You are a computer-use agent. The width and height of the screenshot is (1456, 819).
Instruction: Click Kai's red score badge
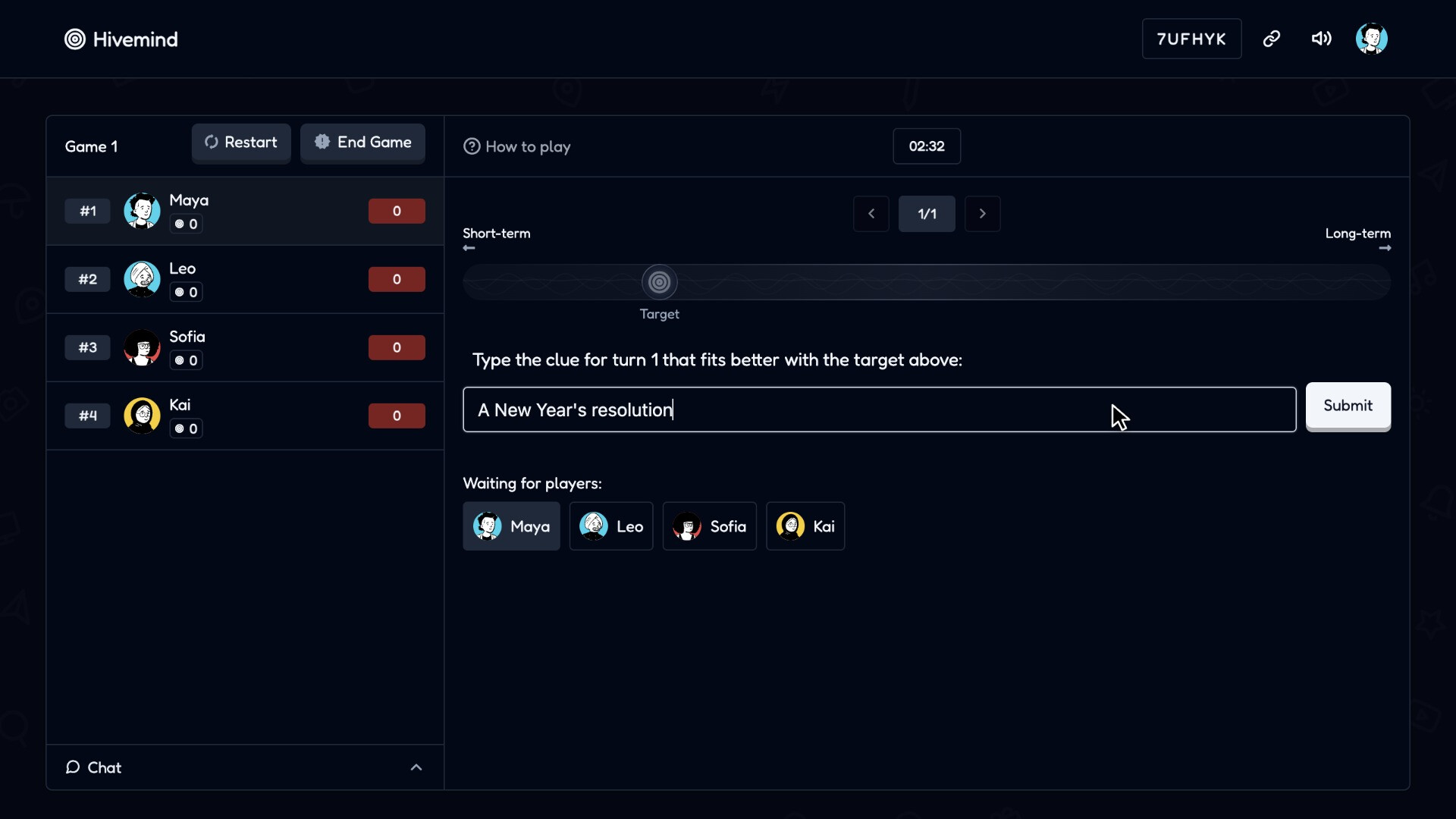coord(397,416)
